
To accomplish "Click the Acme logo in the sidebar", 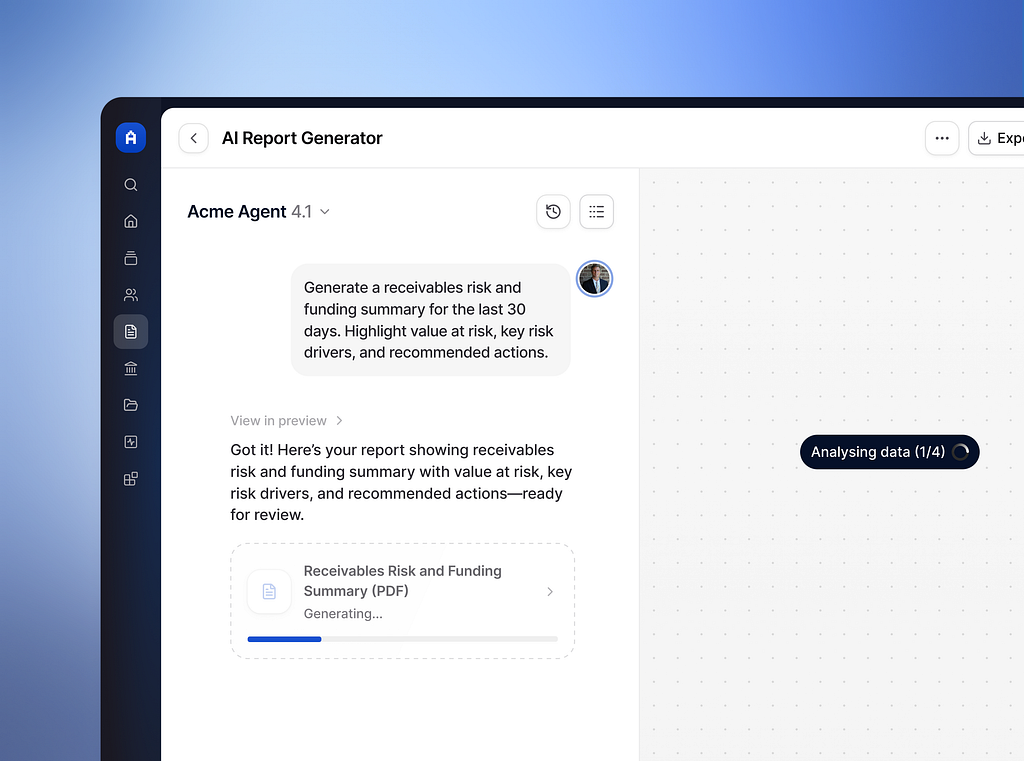I will [130, 137].
